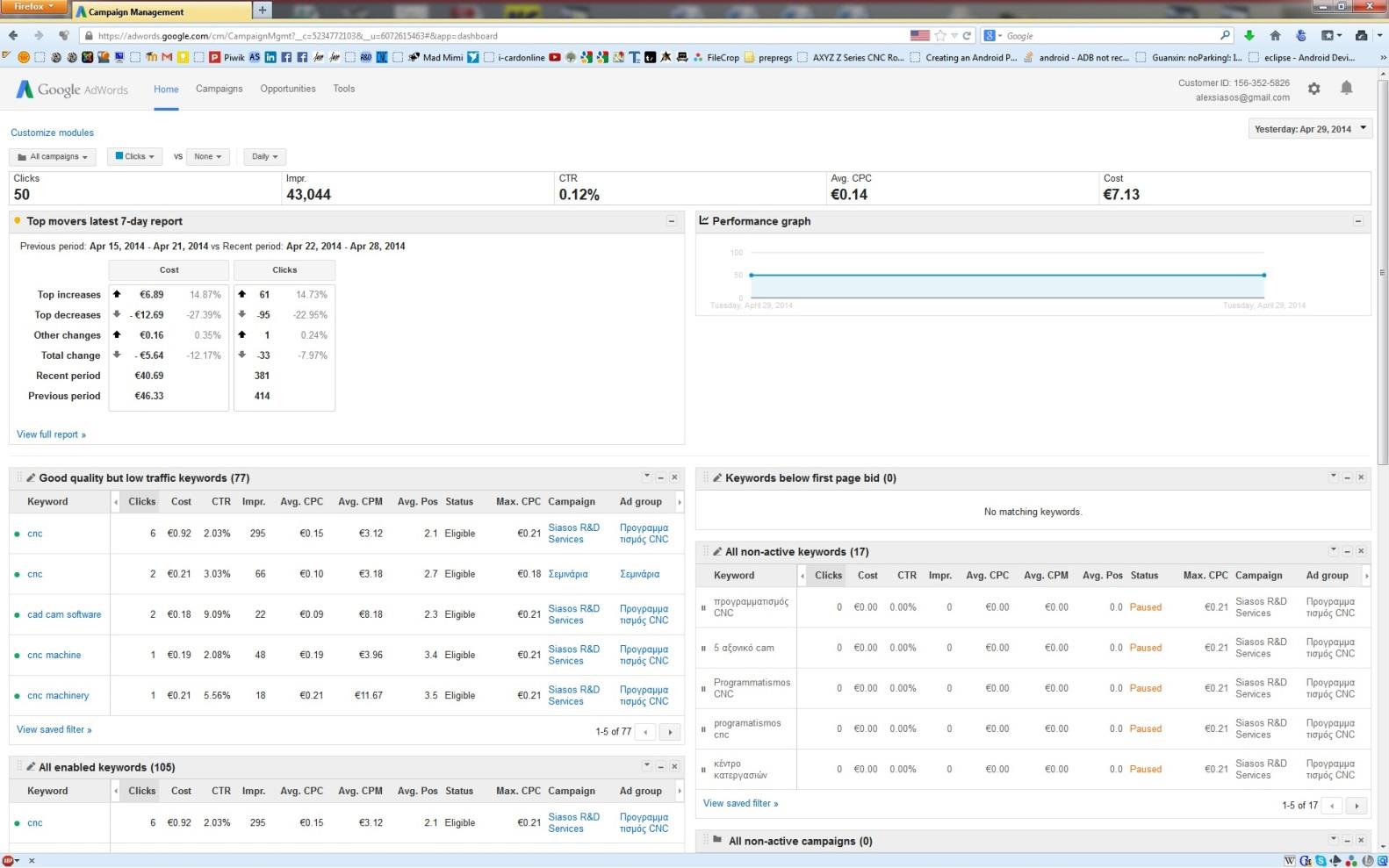Open the cad cam software keyword link
Screen dimensions: 1389x868
(x=64, y=614)
